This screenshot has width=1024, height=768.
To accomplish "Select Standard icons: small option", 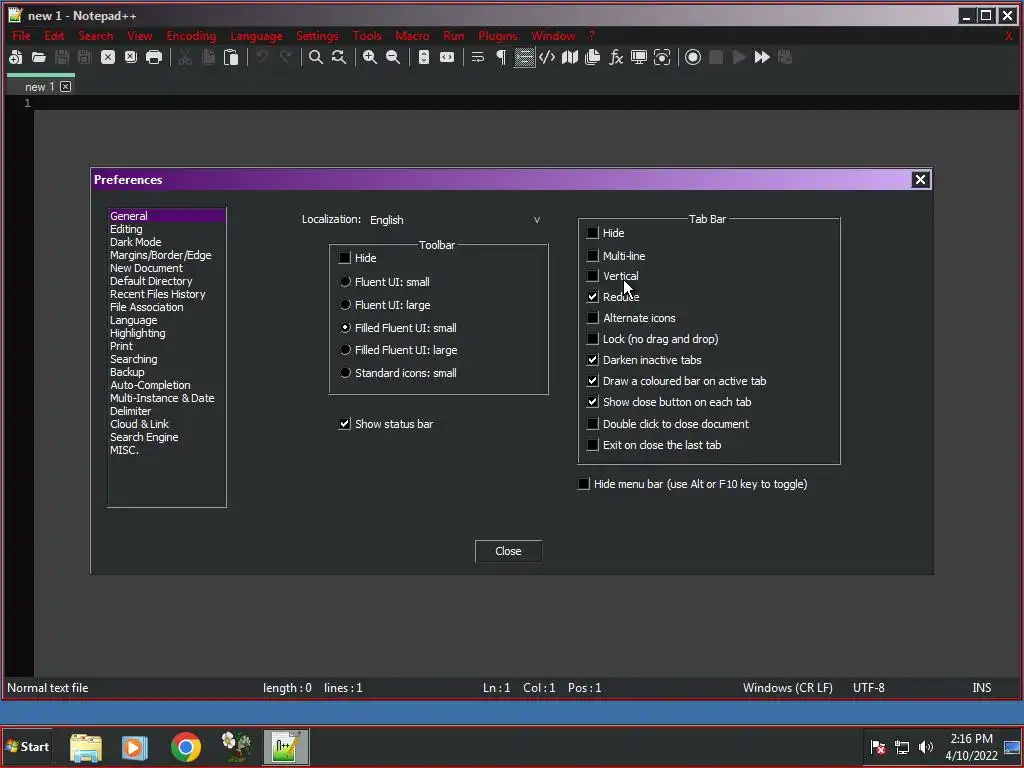I will point(345,373).
